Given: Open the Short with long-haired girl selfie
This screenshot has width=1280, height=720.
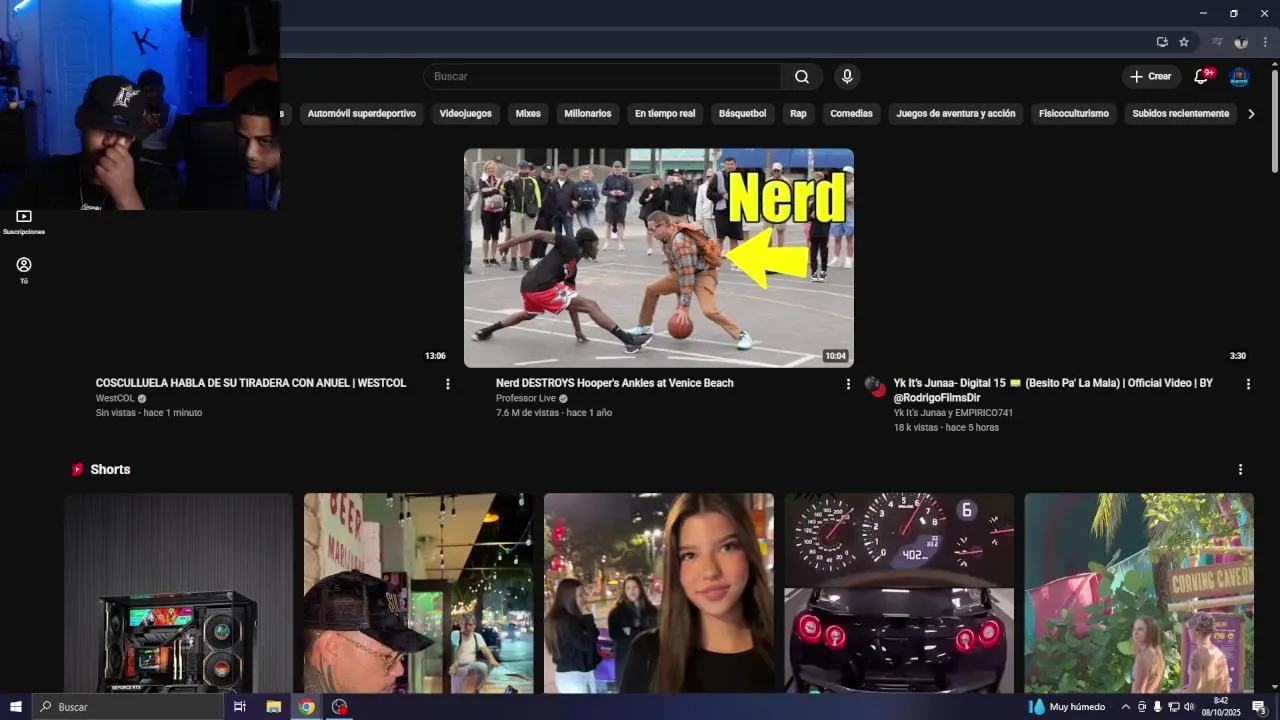Looking at the screenshot, I should click(x=659, y=593).
